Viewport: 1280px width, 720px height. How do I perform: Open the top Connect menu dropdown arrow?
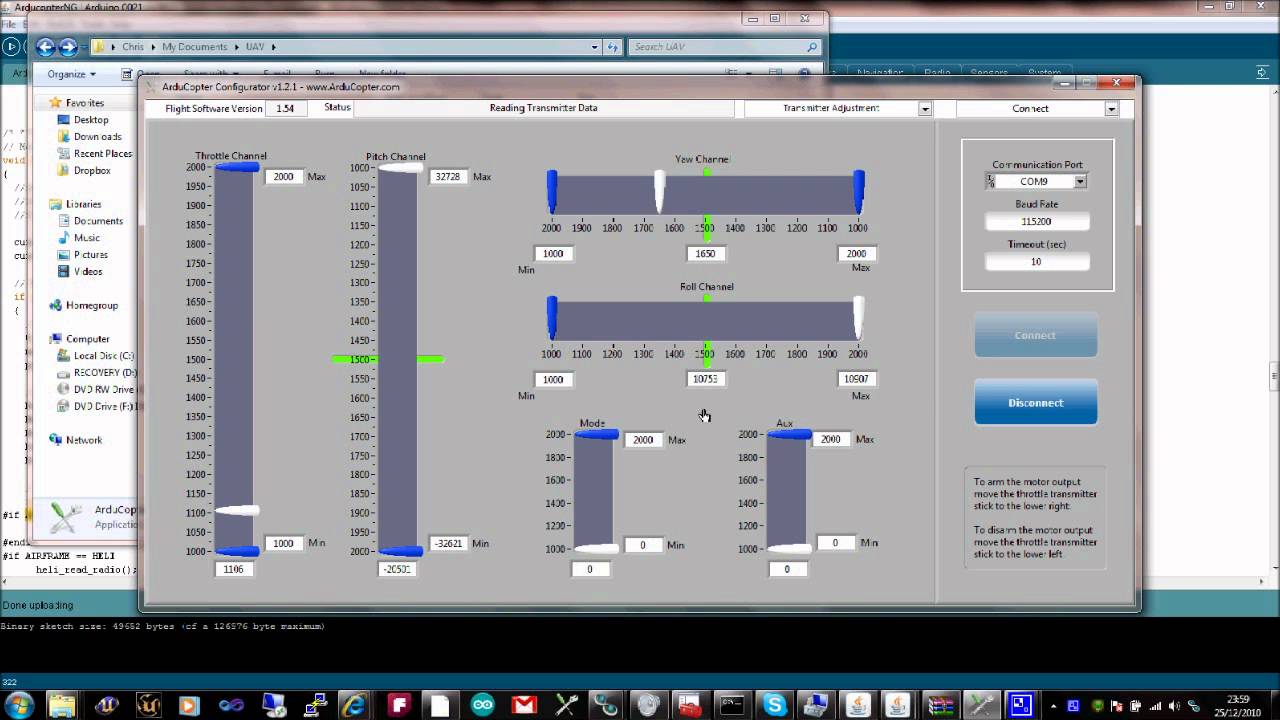click(x=1111, y=109)
